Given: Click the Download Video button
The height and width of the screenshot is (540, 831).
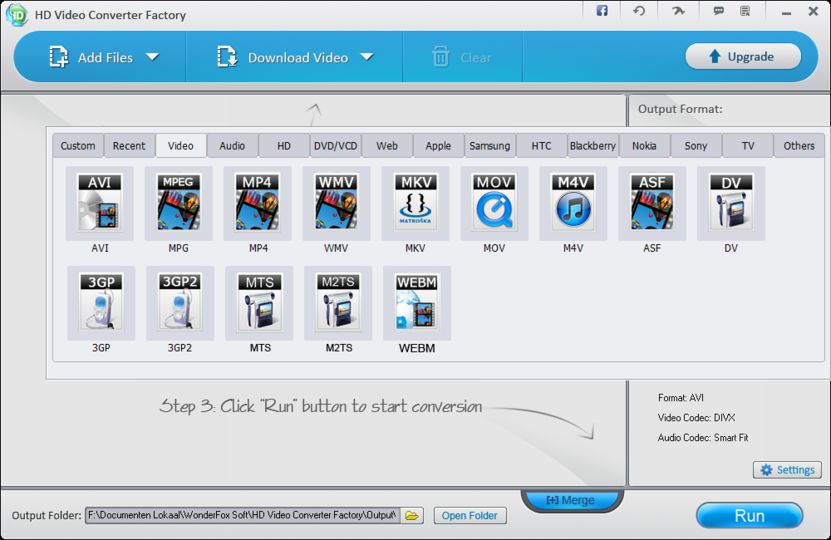Looking at the screenshot, I should [283, 57].
